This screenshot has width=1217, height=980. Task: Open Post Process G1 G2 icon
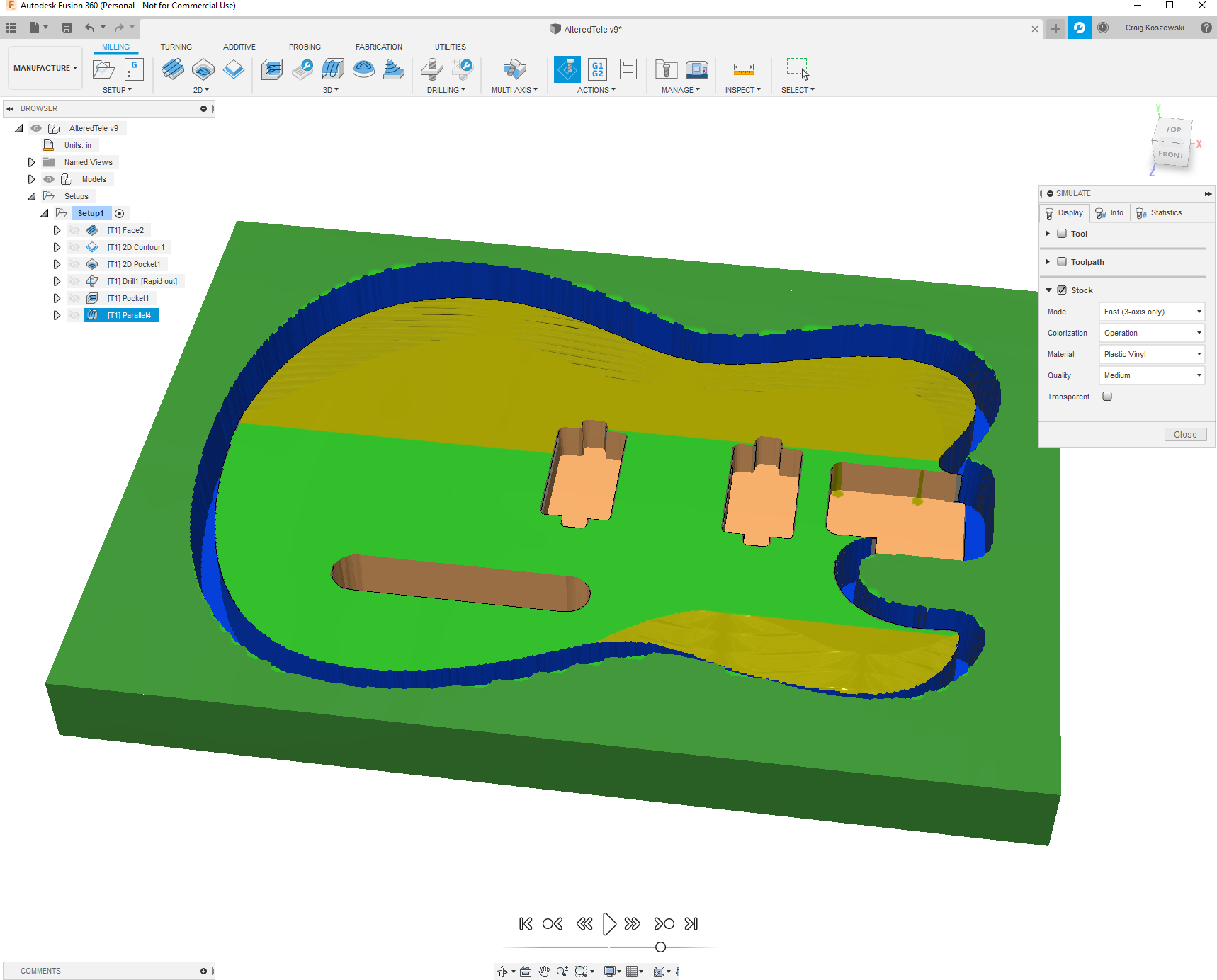[x=598, y=69]
